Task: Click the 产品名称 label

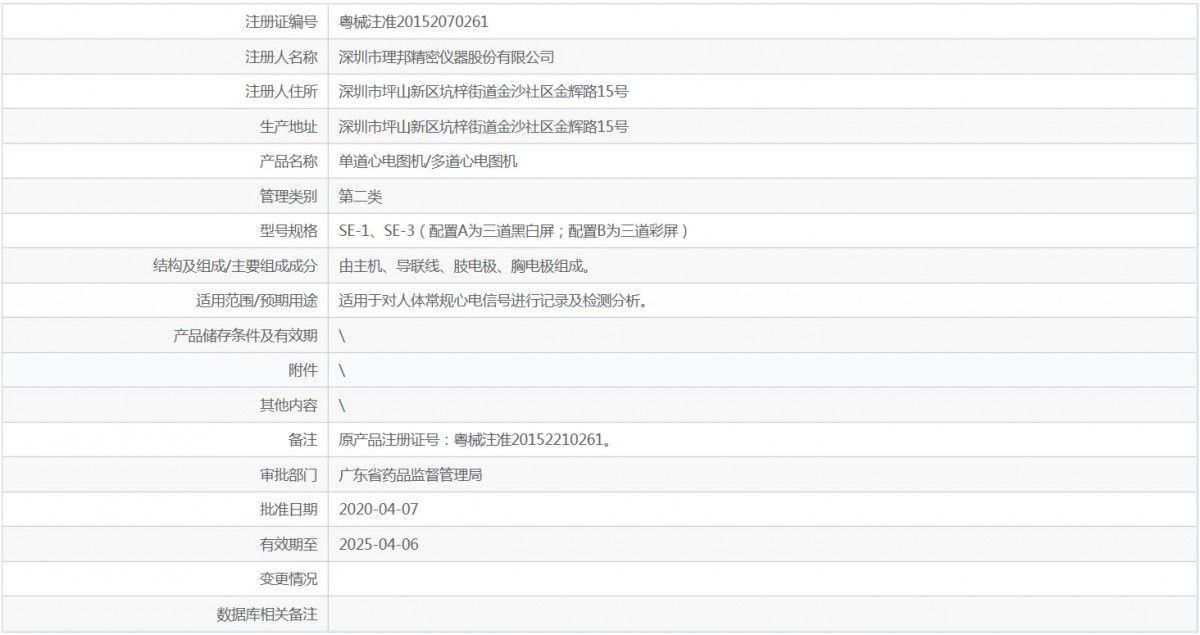Action: coord(288,162)
